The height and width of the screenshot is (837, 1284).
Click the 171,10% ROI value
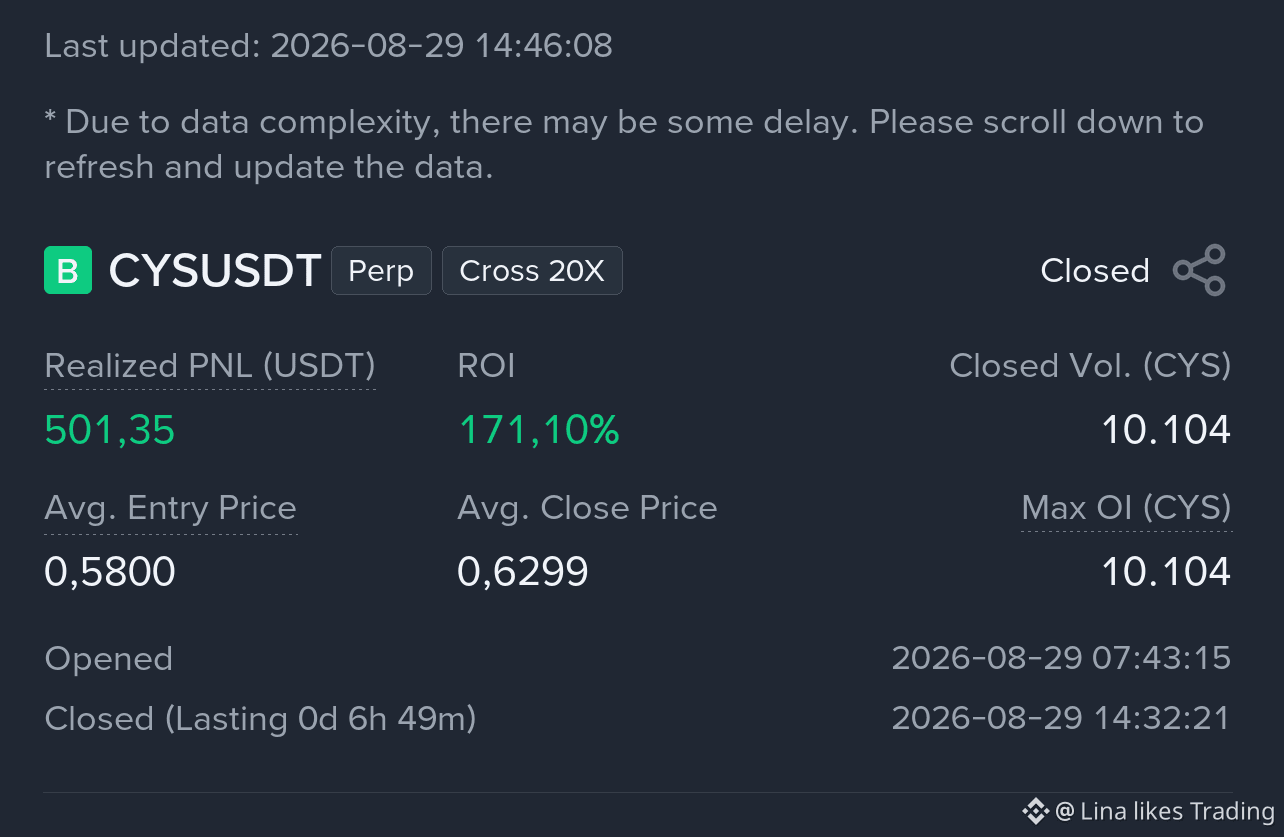point(539,430)
